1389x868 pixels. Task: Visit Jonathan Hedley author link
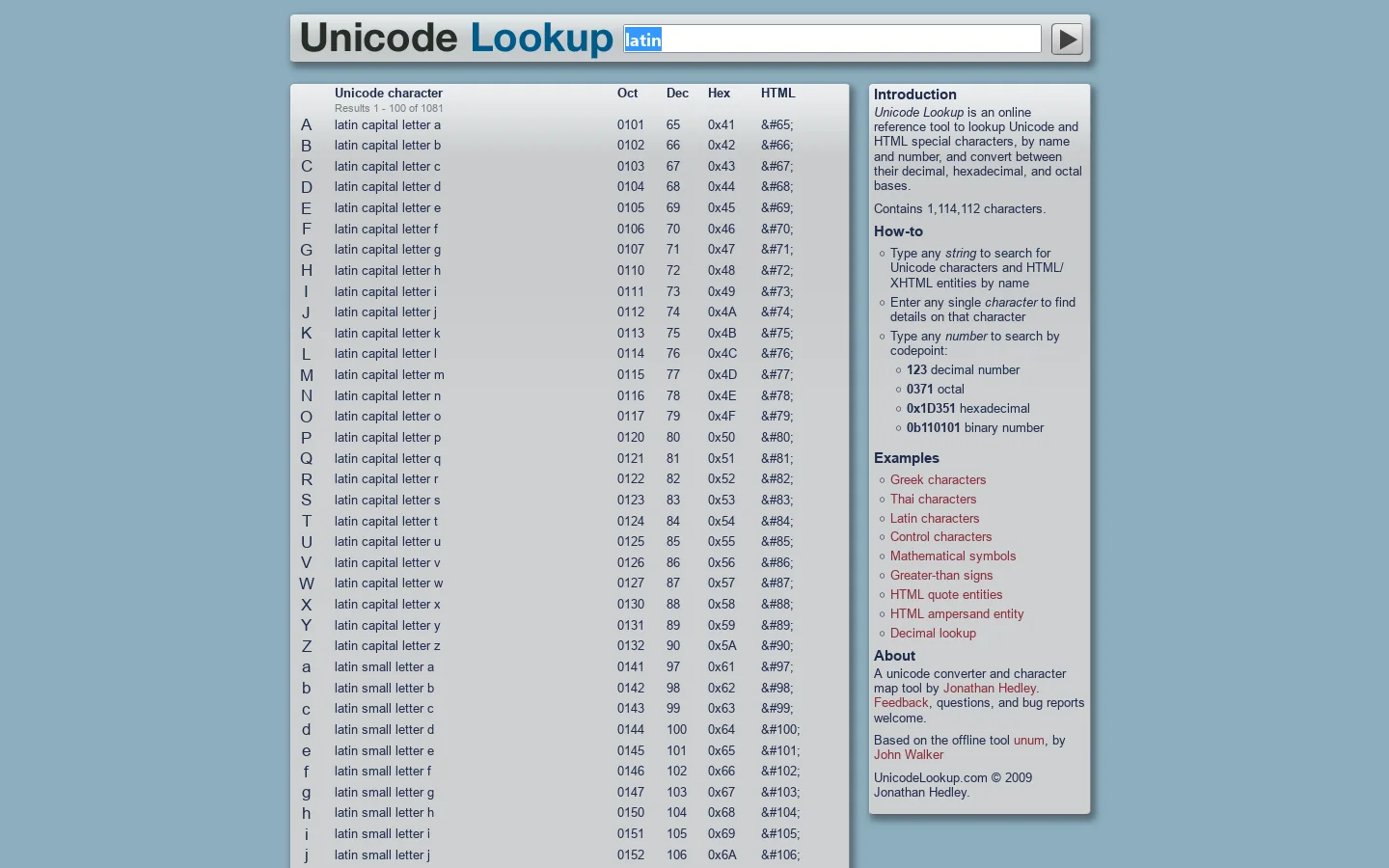tap(990, 688)
